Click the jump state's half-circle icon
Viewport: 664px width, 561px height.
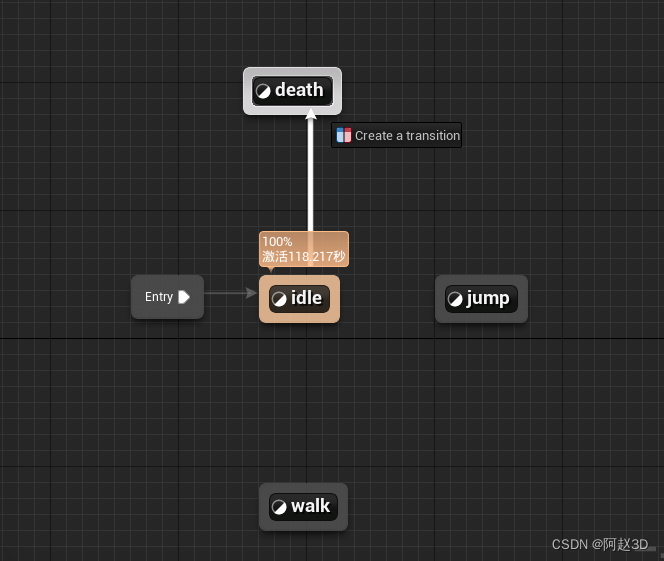tap(455, 299)
